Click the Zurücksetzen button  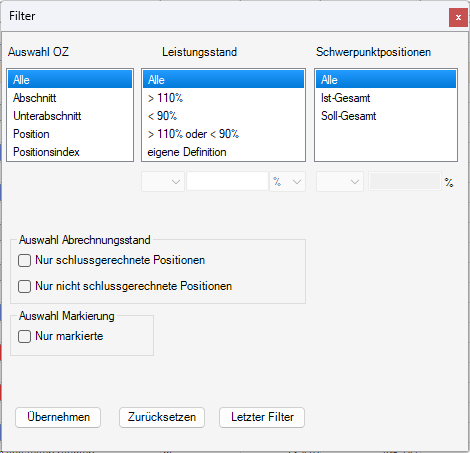pos(162,417)
